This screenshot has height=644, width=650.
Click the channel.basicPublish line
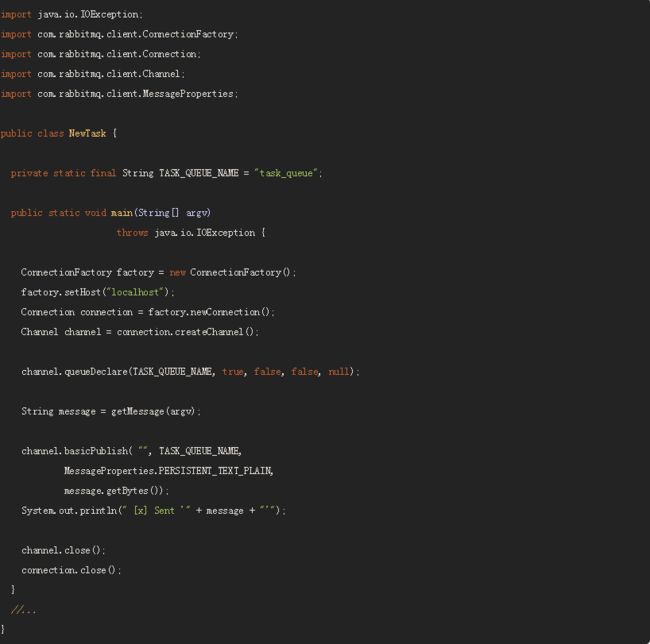131,451
